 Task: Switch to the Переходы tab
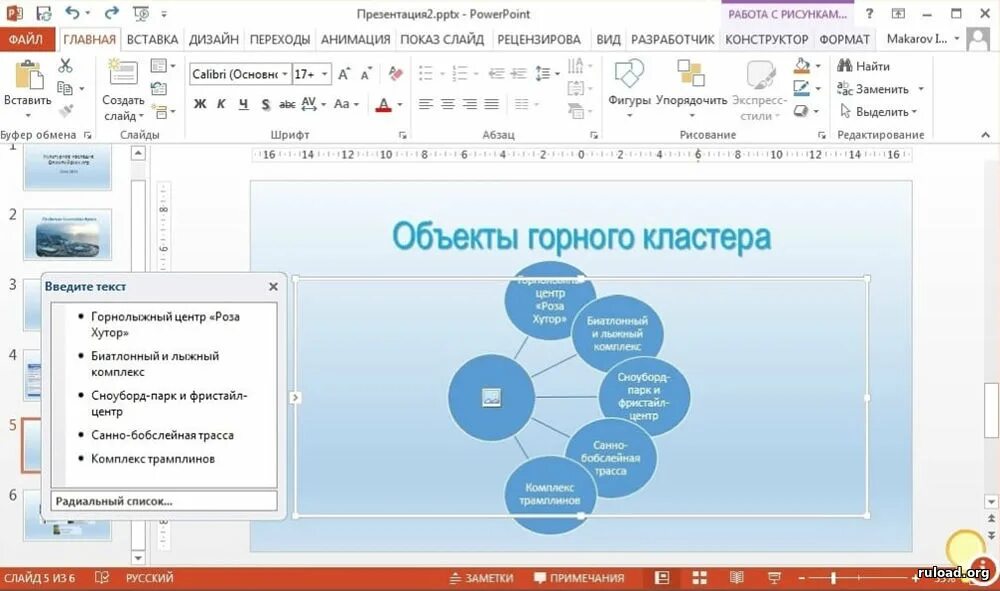[279, 39]
